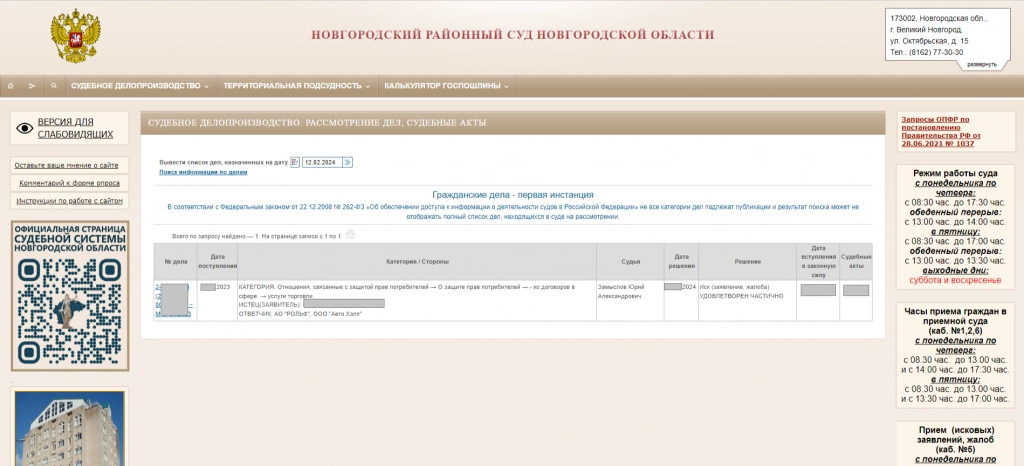This screenshot has width=1024, height=466.
Task: Click the Тел.: (8162) 77-30-30 text
Action: [926, 52]
